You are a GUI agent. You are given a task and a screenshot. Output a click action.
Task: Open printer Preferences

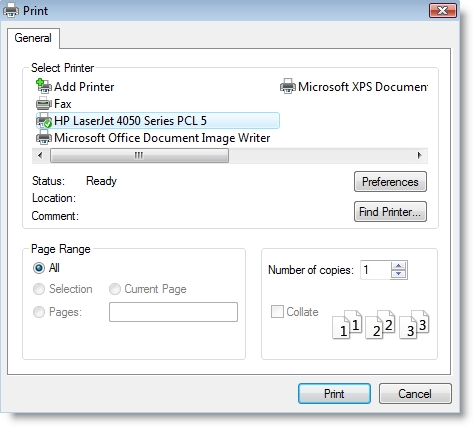[390, 182]
